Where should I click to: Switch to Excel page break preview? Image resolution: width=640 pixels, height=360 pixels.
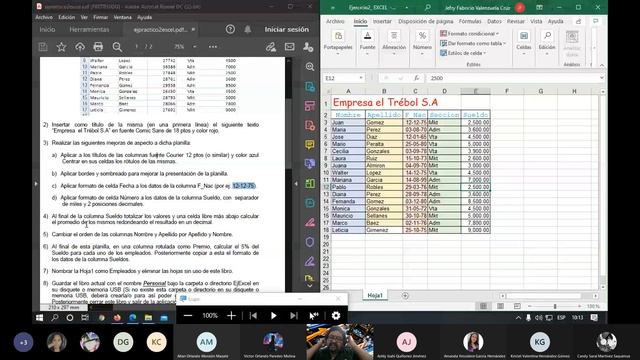[517, 306]
